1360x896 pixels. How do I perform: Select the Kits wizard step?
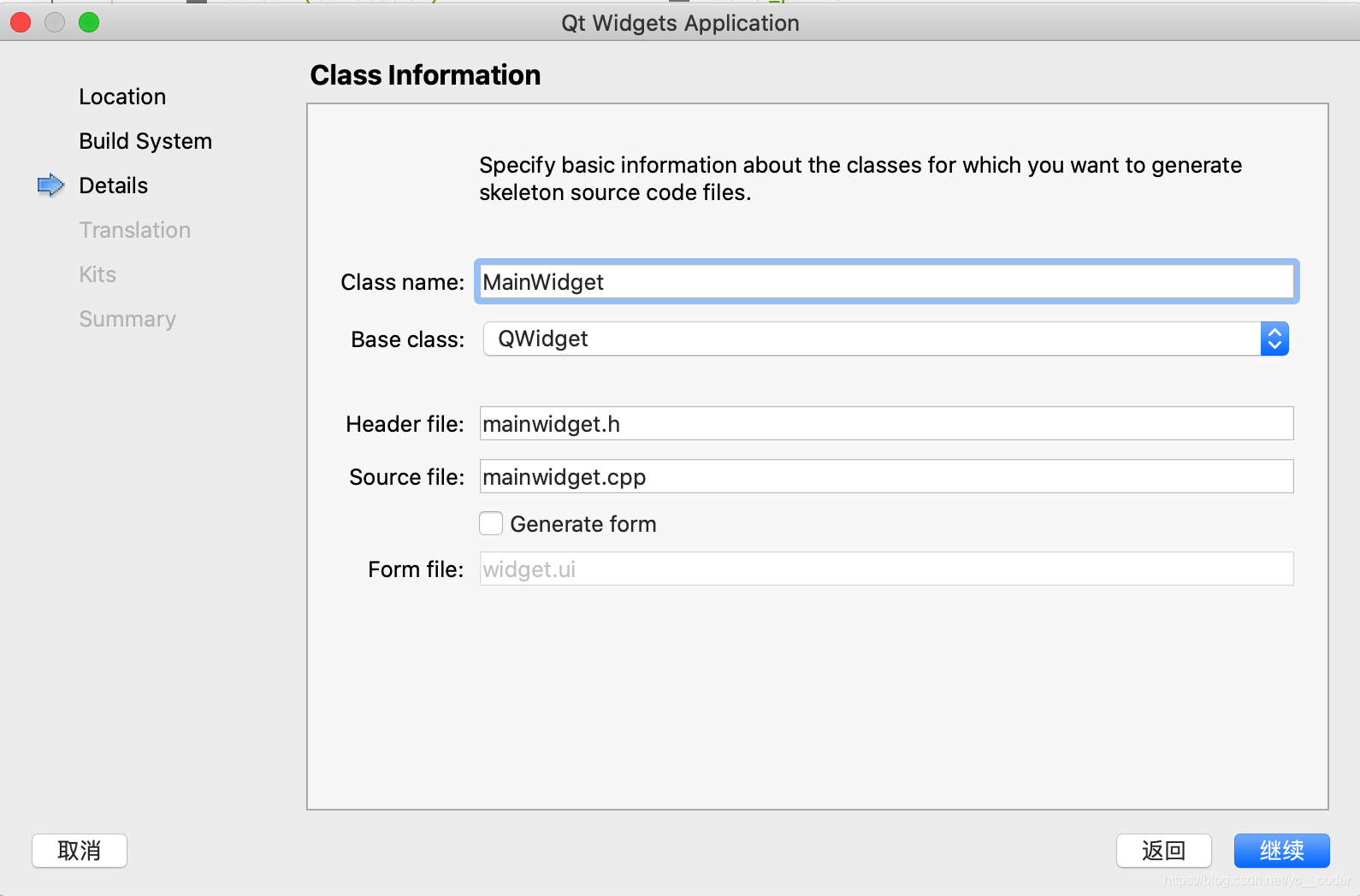98,274
